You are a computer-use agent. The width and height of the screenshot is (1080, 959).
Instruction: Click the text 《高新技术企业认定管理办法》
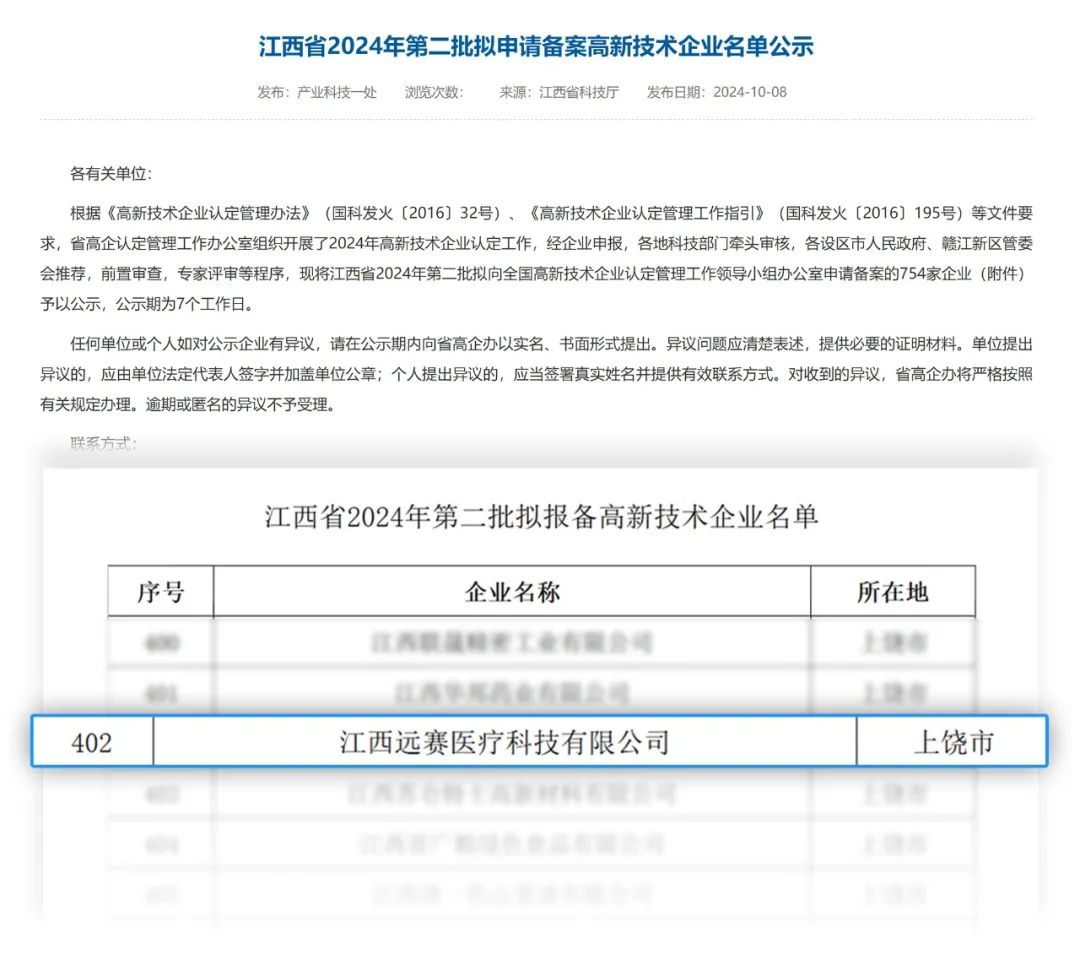pos(207,214)
